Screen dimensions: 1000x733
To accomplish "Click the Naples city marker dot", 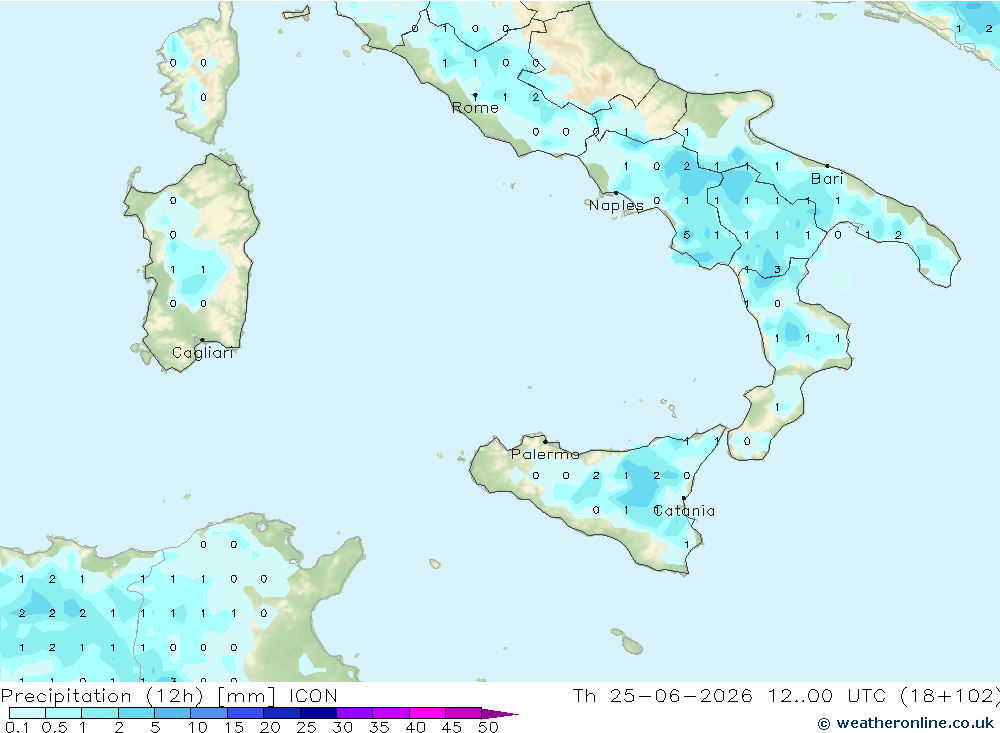I will 616,193.
